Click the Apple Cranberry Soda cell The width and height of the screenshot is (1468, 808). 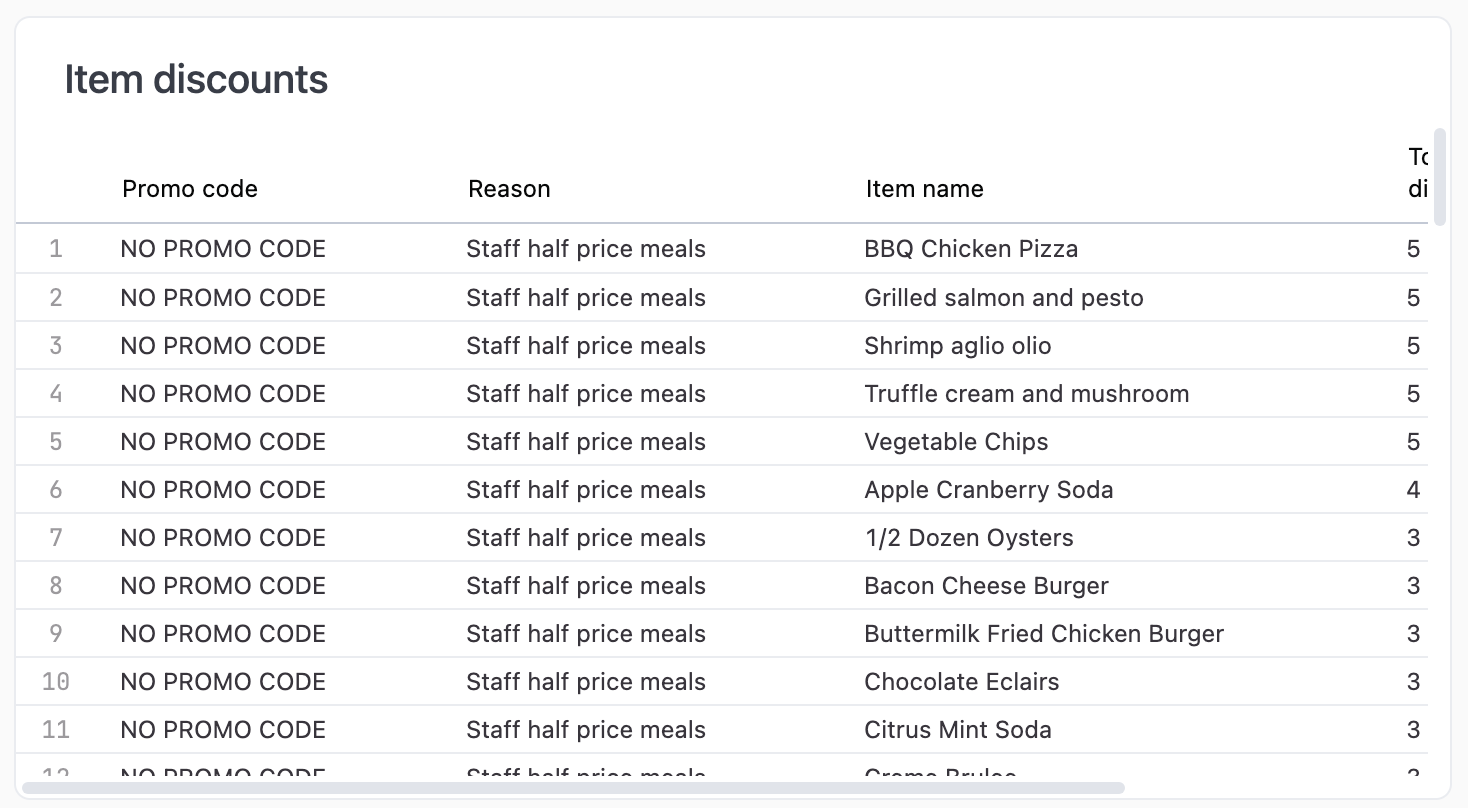989,489
